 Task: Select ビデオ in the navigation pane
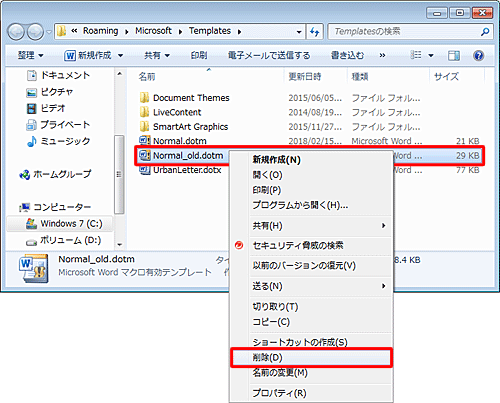(x=45, y=108)
